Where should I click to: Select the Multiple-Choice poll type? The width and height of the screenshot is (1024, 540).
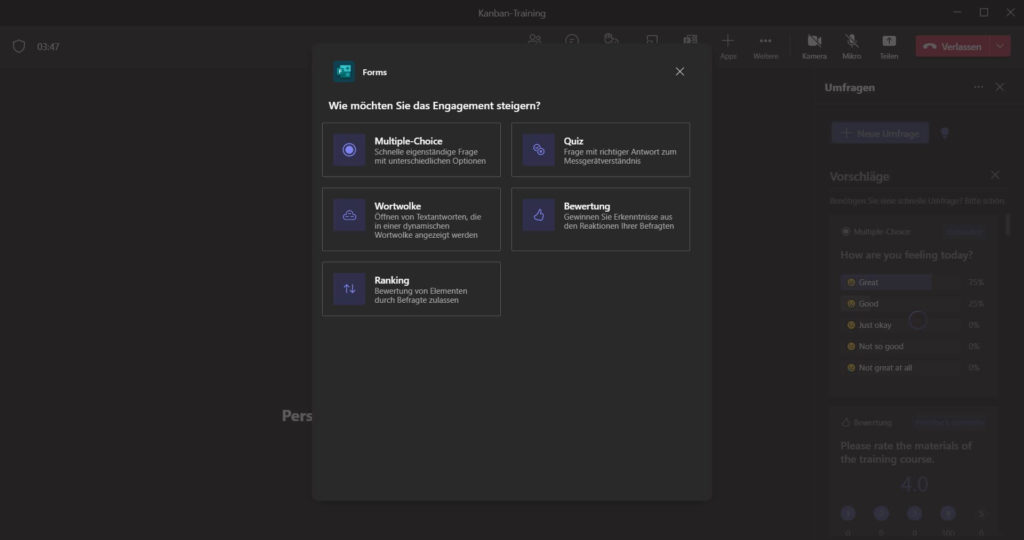tap(411, 150)
